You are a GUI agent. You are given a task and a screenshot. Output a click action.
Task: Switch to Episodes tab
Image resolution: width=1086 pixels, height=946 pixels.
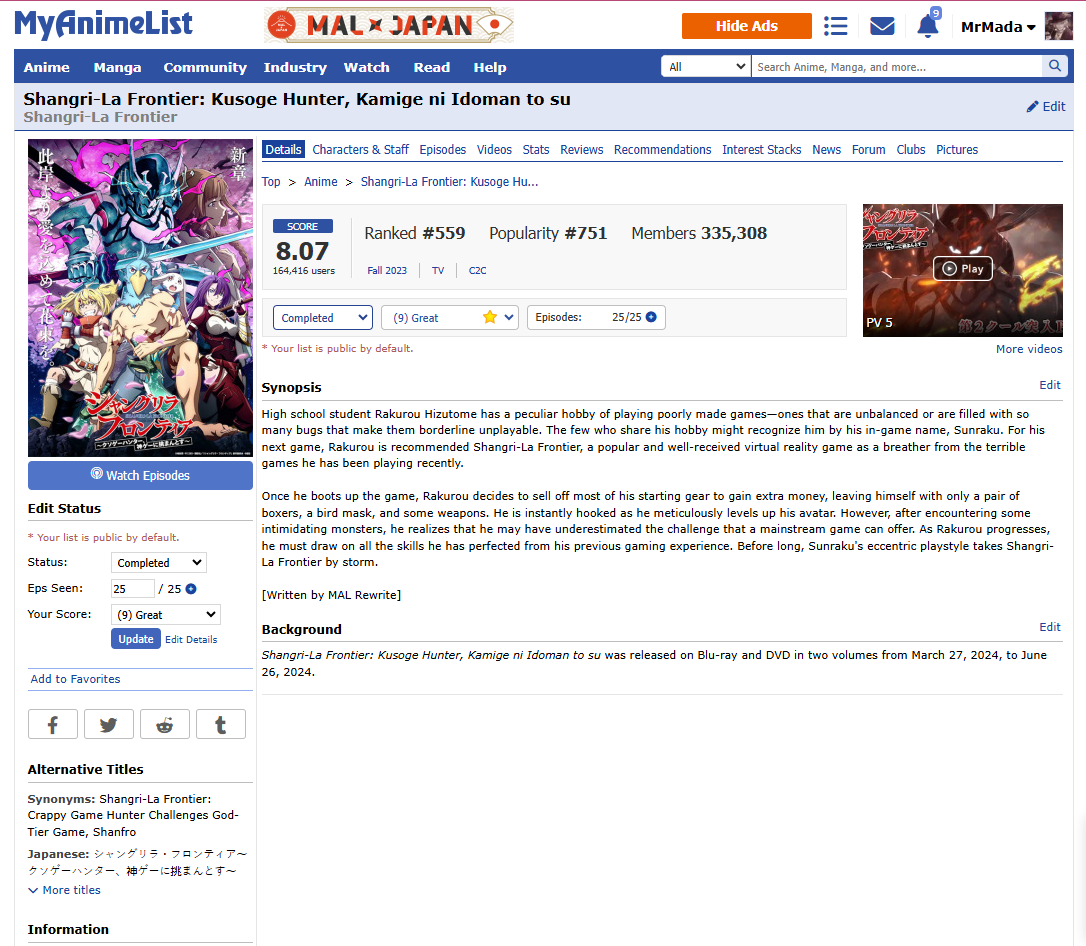[x=443, y=150]
